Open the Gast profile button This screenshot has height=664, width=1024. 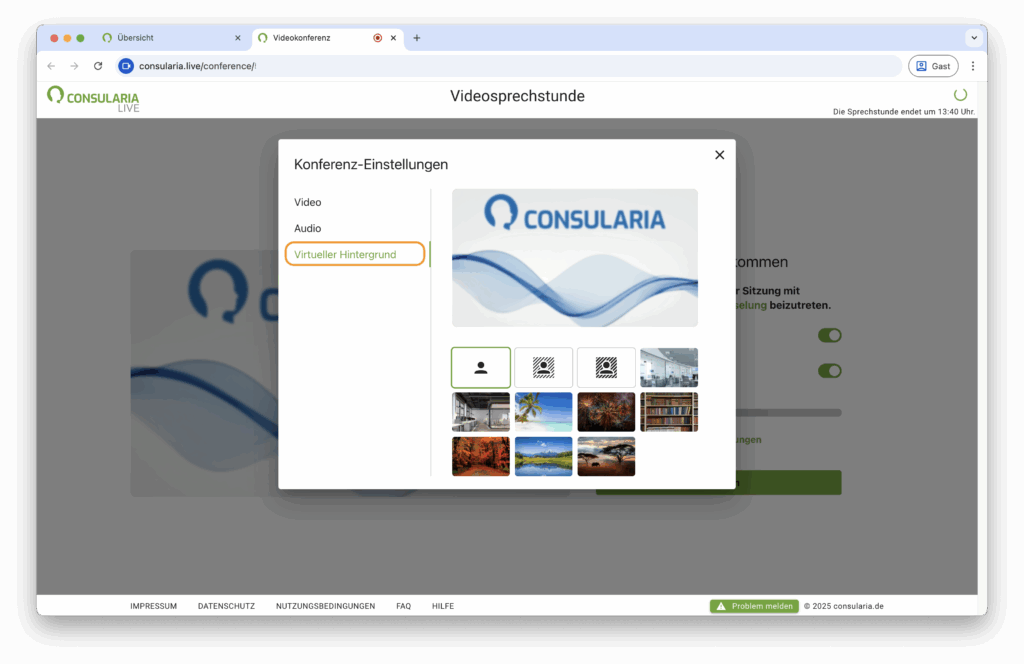tap(933, 66)
